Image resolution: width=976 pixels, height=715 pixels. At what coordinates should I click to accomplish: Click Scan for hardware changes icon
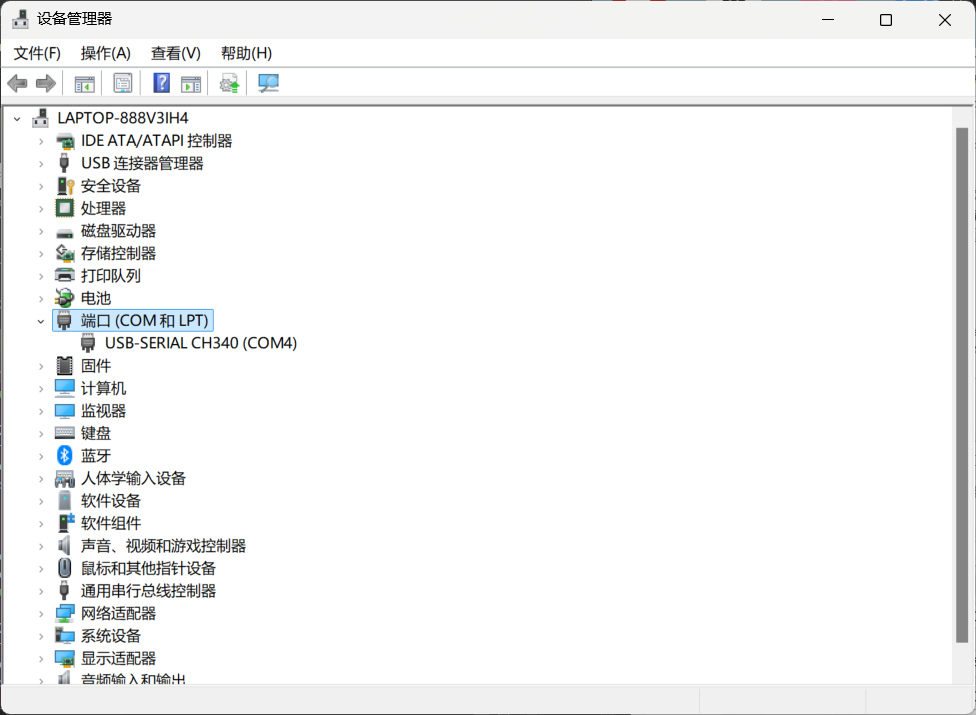point(268,83)
